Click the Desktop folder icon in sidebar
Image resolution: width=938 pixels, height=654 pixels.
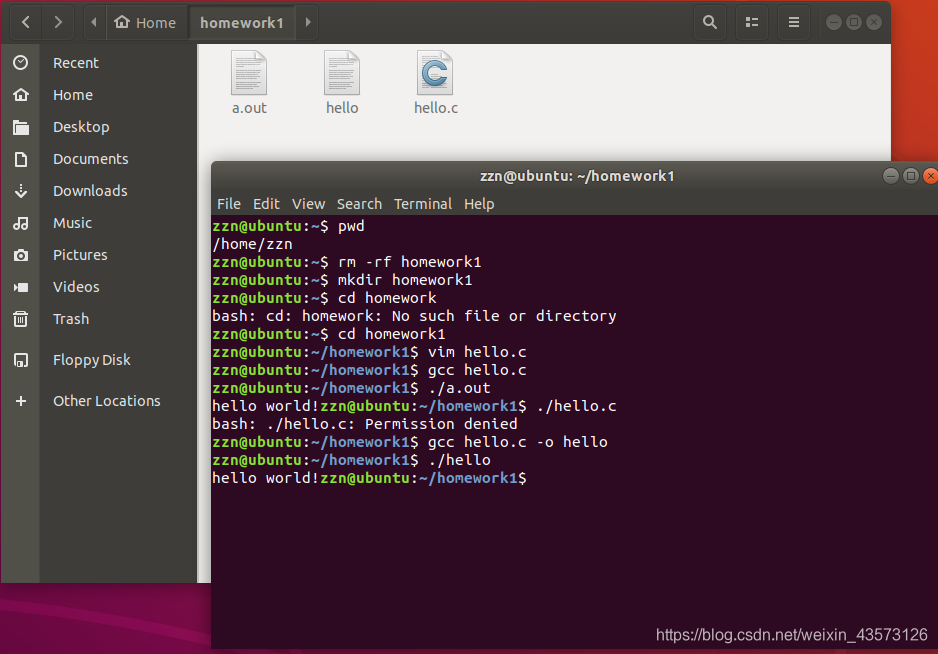point(21,127)
